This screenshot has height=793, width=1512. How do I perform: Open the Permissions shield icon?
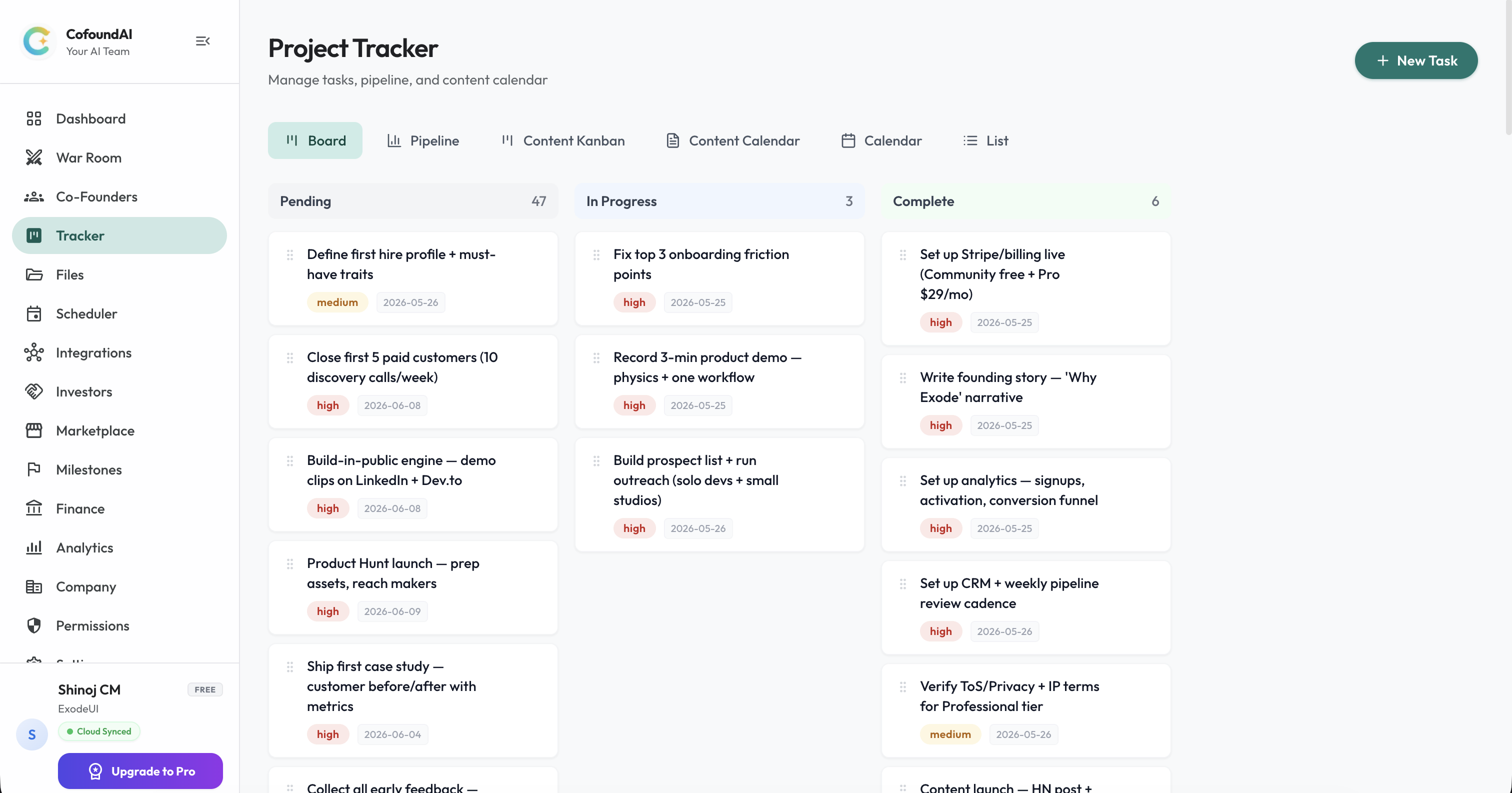(x=34, y=625)
